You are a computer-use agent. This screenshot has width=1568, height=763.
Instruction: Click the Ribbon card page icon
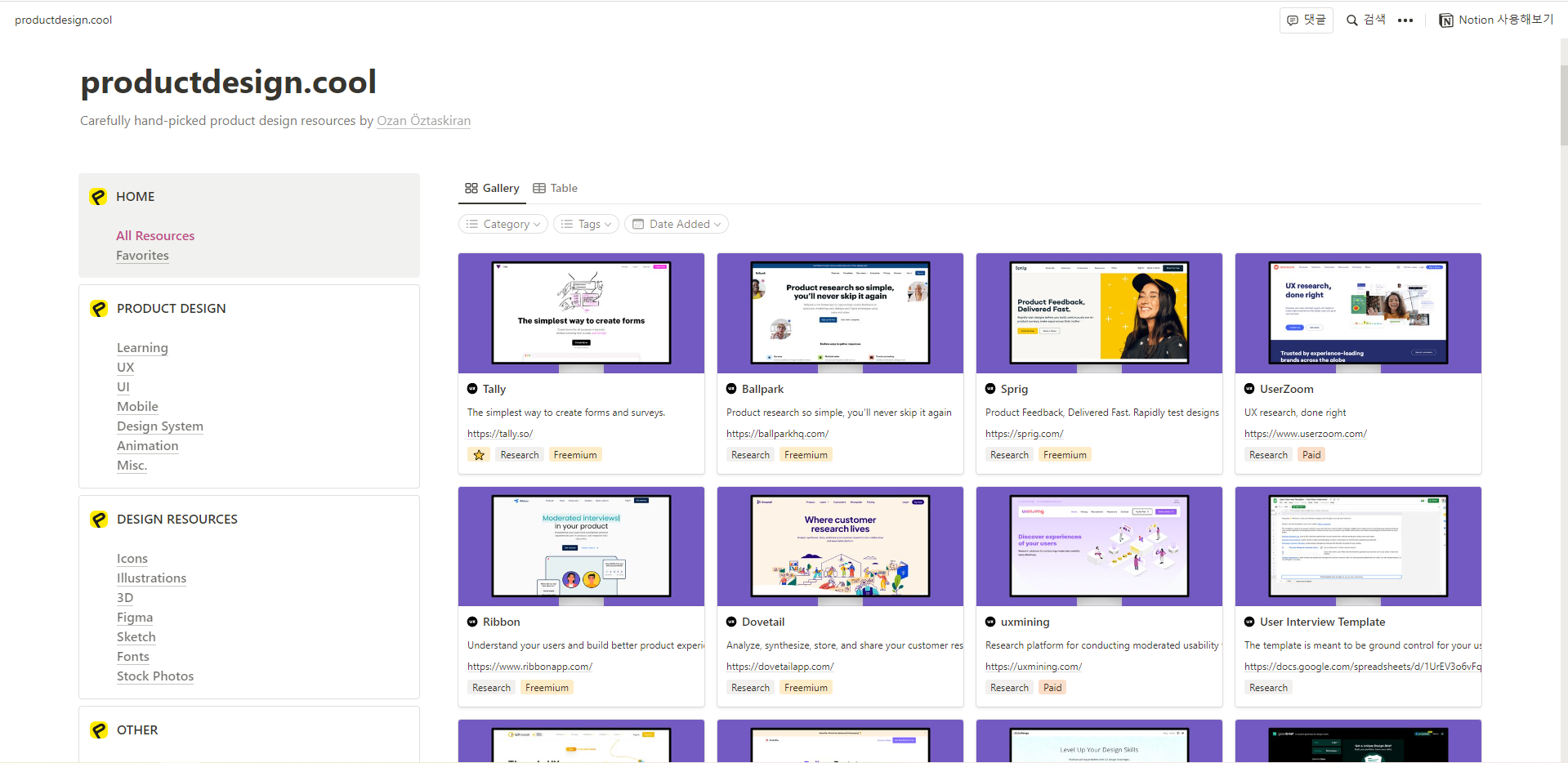click(472, 622)
